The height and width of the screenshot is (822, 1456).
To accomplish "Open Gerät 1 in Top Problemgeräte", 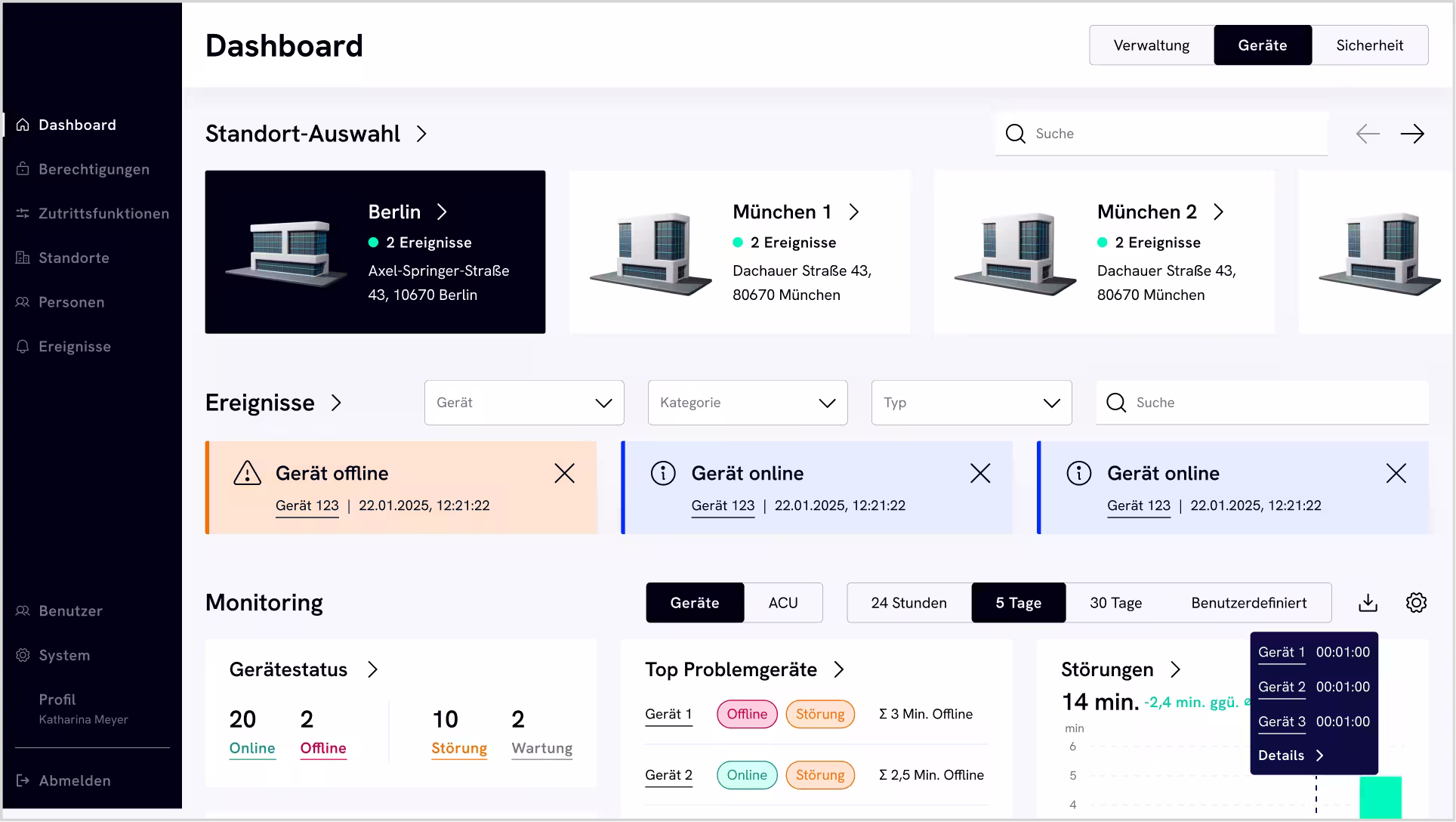I will click(x=668, y=715).
